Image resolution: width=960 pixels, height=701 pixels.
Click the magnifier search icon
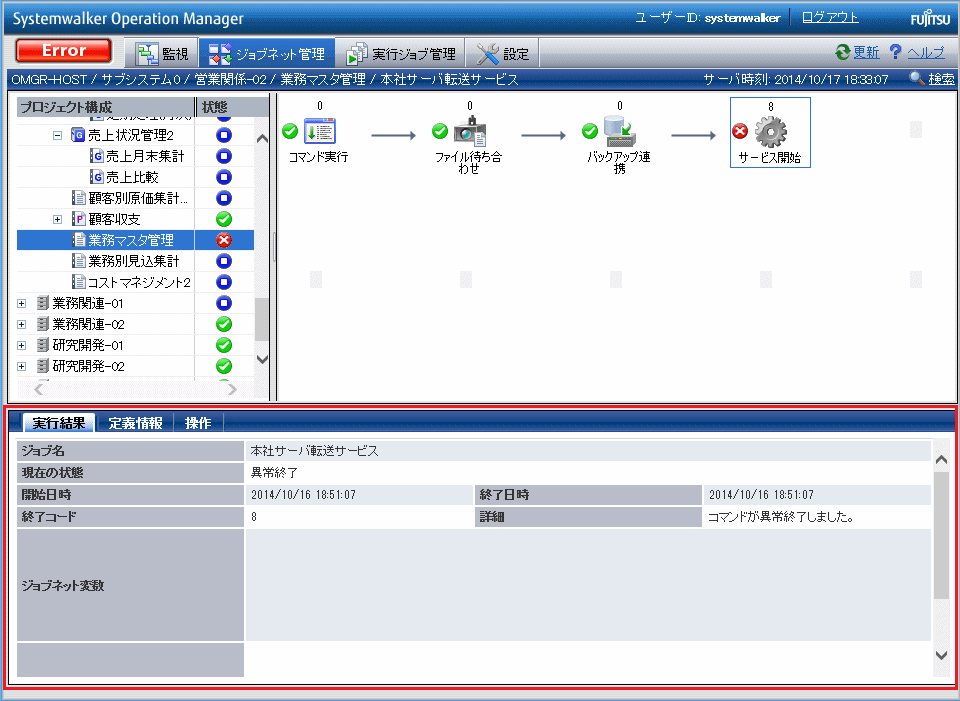click(x=917, y=79)
